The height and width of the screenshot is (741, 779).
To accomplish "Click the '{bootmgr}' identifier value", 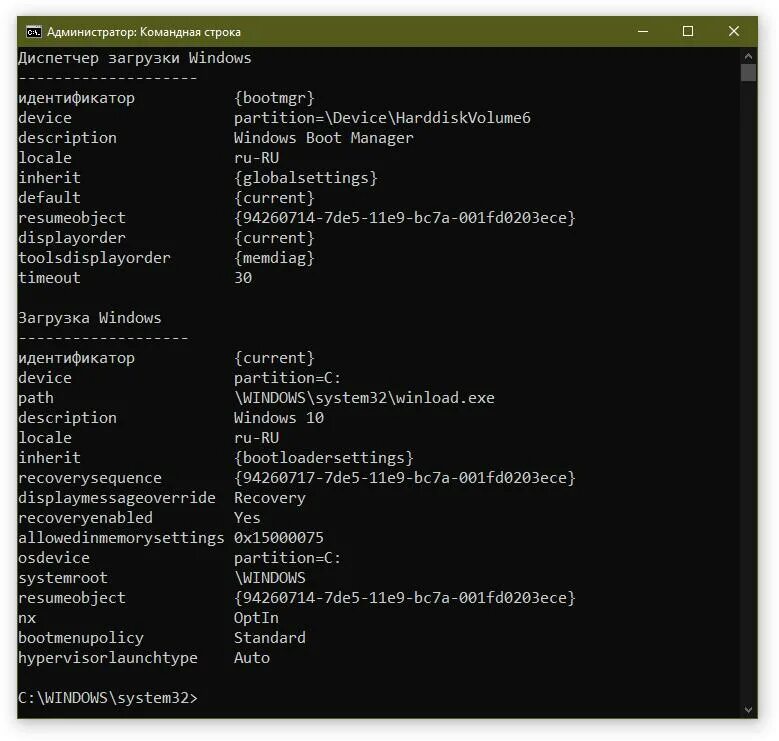I will tap(274, 98).
